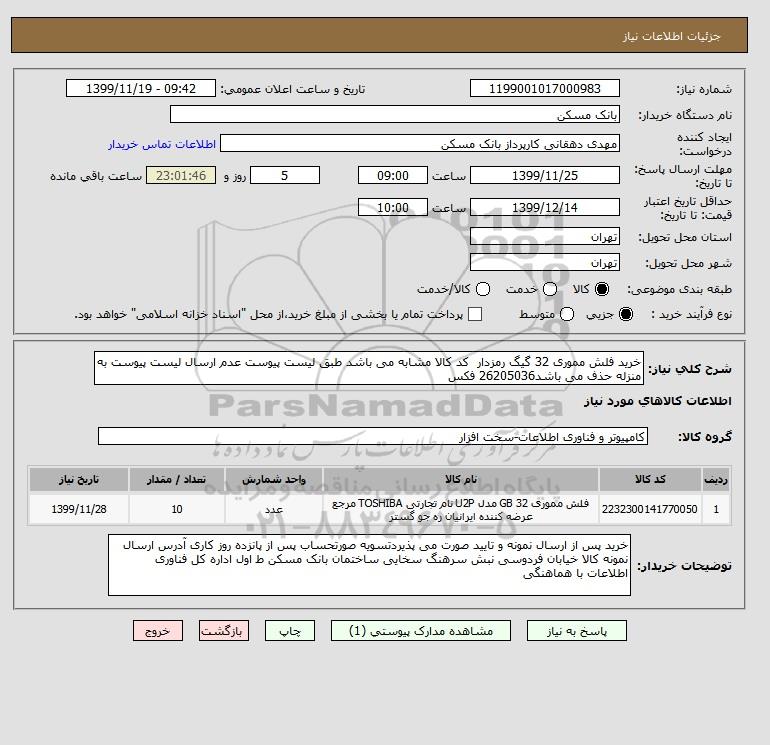Click the بانک مسکن buyer name field
Viewport: 770px width, 745px height.
coord(395,114)
